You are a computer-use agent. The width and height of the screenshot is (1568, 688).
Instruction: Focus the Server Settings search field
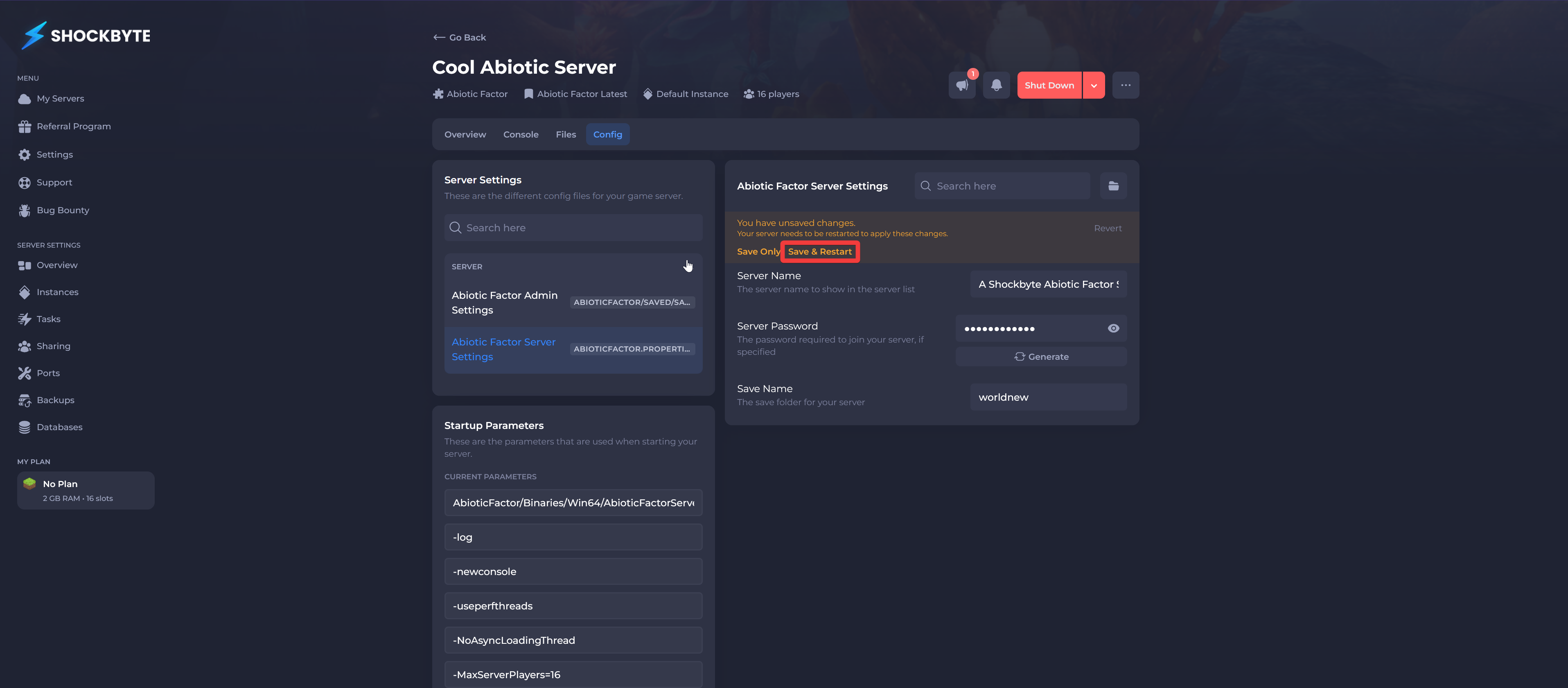click(x=573, y=228)
